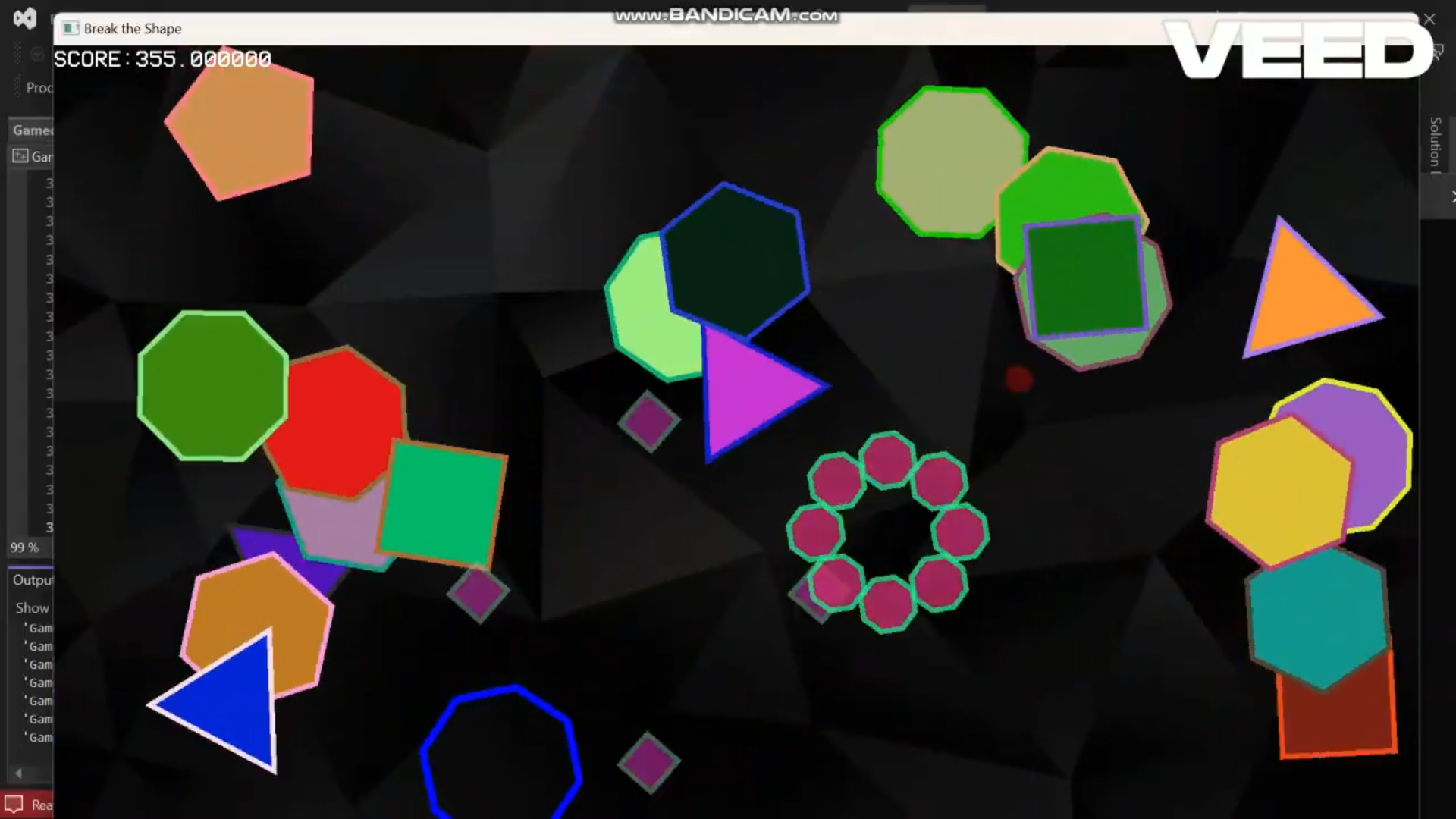
Task: Click the Break the Shape title bar icon
Action: click(x=71, y=28)
